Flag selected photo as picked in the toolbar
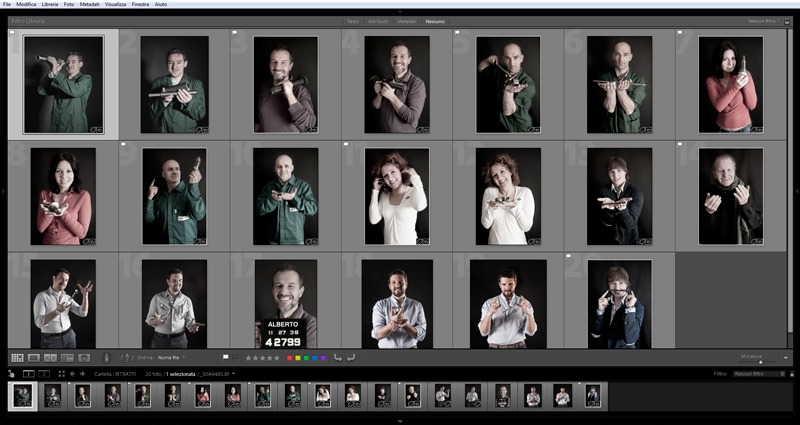The image size is (800, 425). tap(226, 357)
